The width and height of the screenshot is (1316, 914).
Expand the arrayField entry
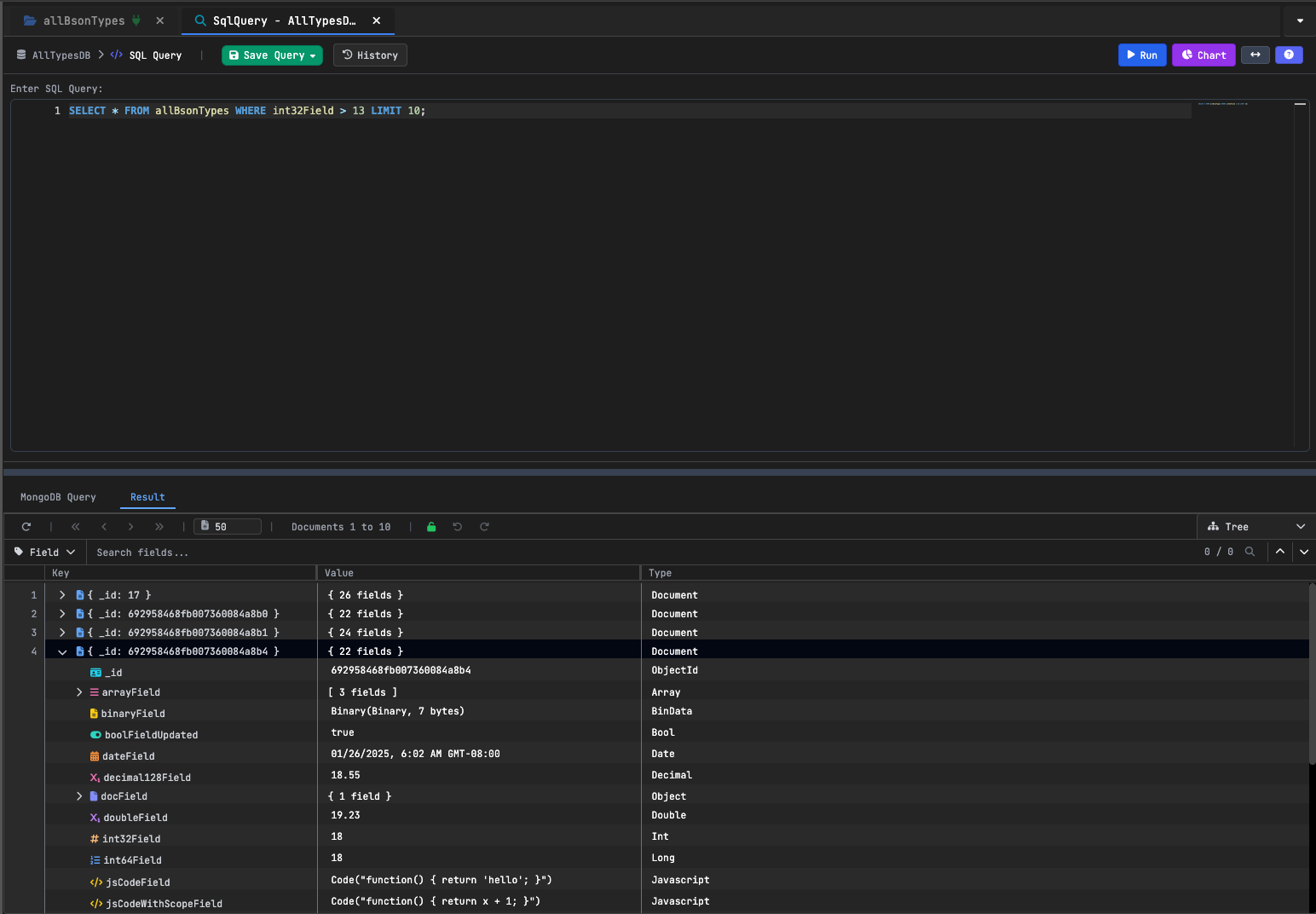(79, 691)
